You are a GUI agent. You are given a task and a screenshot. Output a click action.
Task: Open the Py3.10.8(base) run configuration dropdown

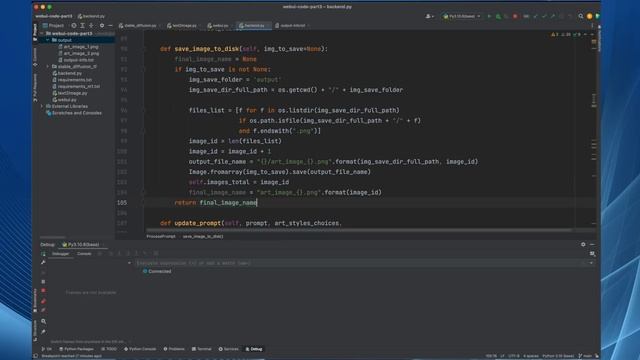click(x=462, y=16)
